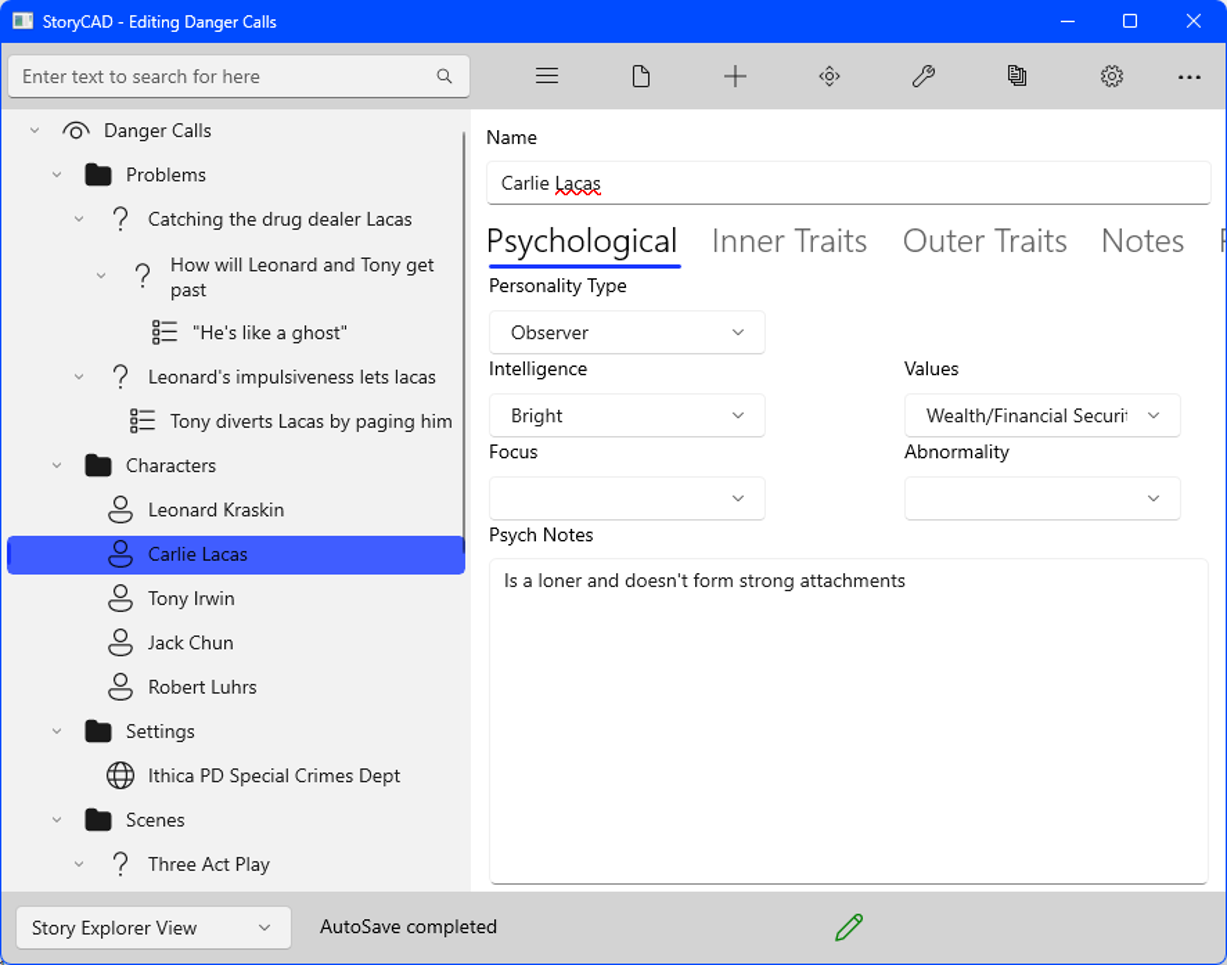Open the settings gear icon

pos(1111,77)
